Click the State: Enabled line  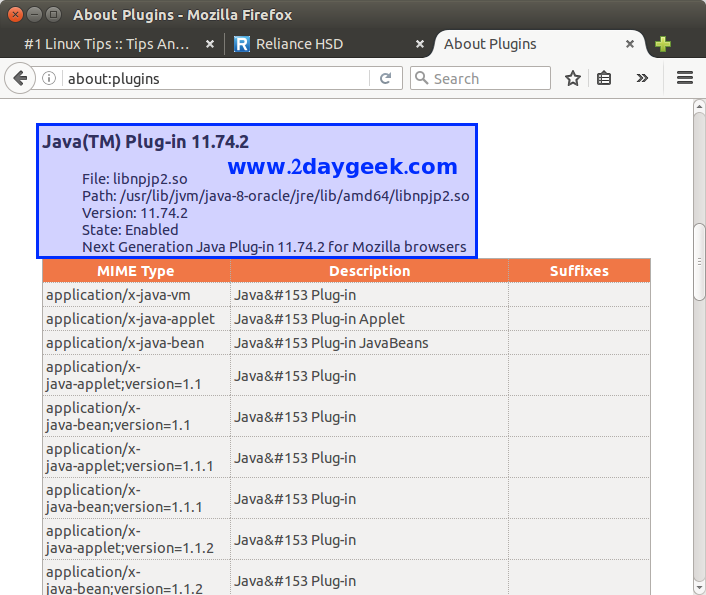[x=130, y=230]
